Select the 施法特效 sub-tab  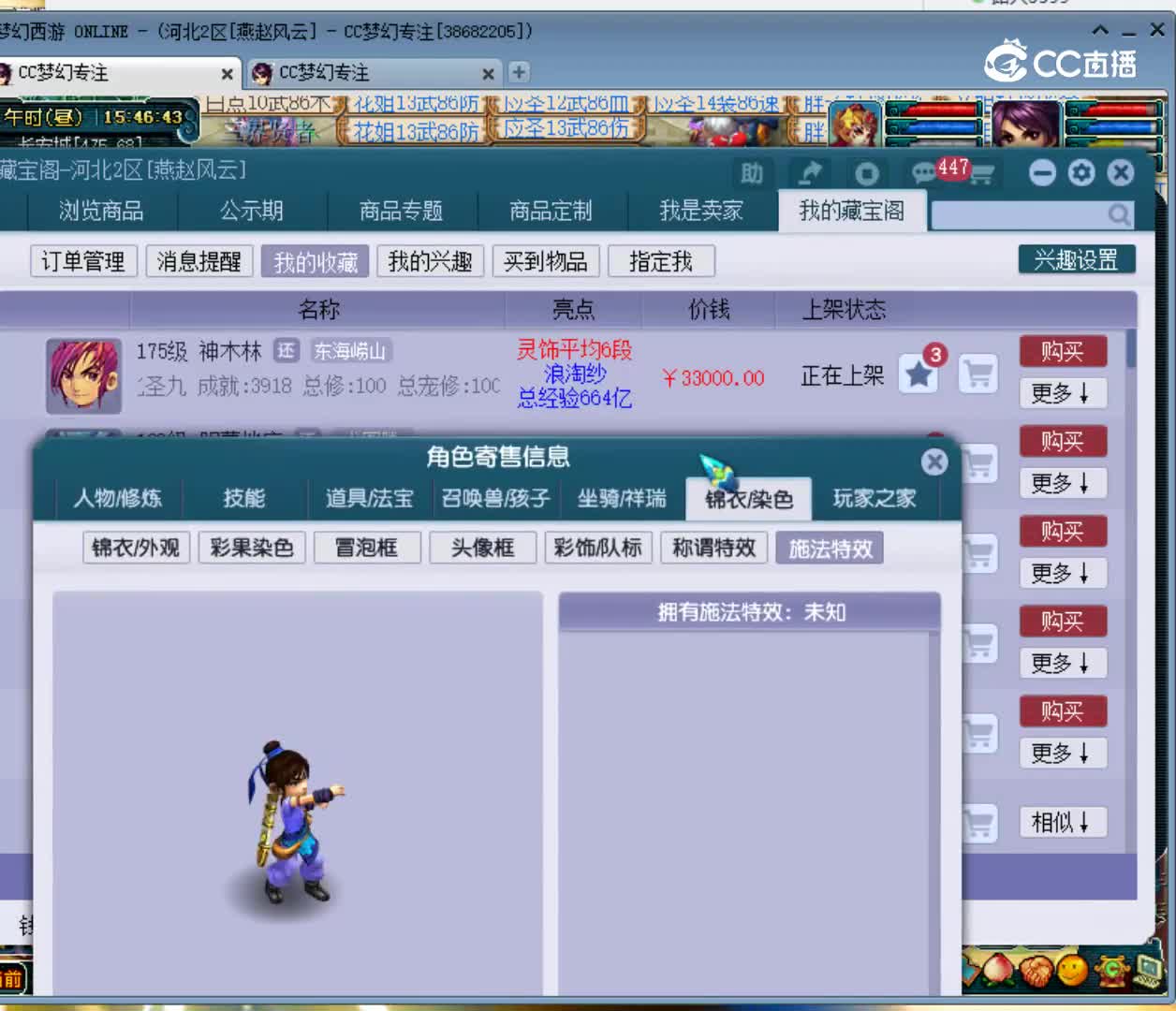coord(831,548)
